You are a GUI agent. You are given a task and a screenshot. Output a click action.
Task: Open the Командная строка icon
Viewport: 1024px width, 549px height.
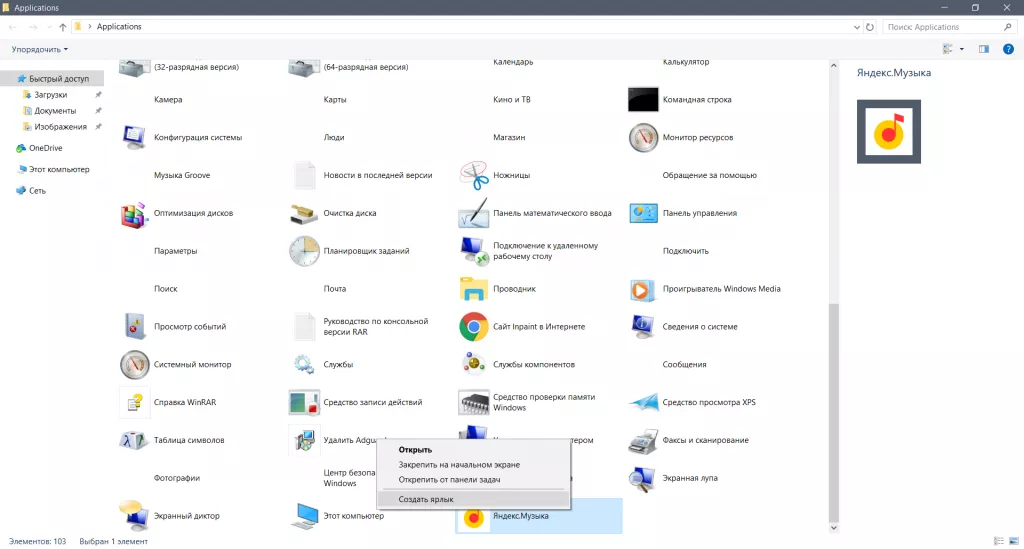coord(643,100)
